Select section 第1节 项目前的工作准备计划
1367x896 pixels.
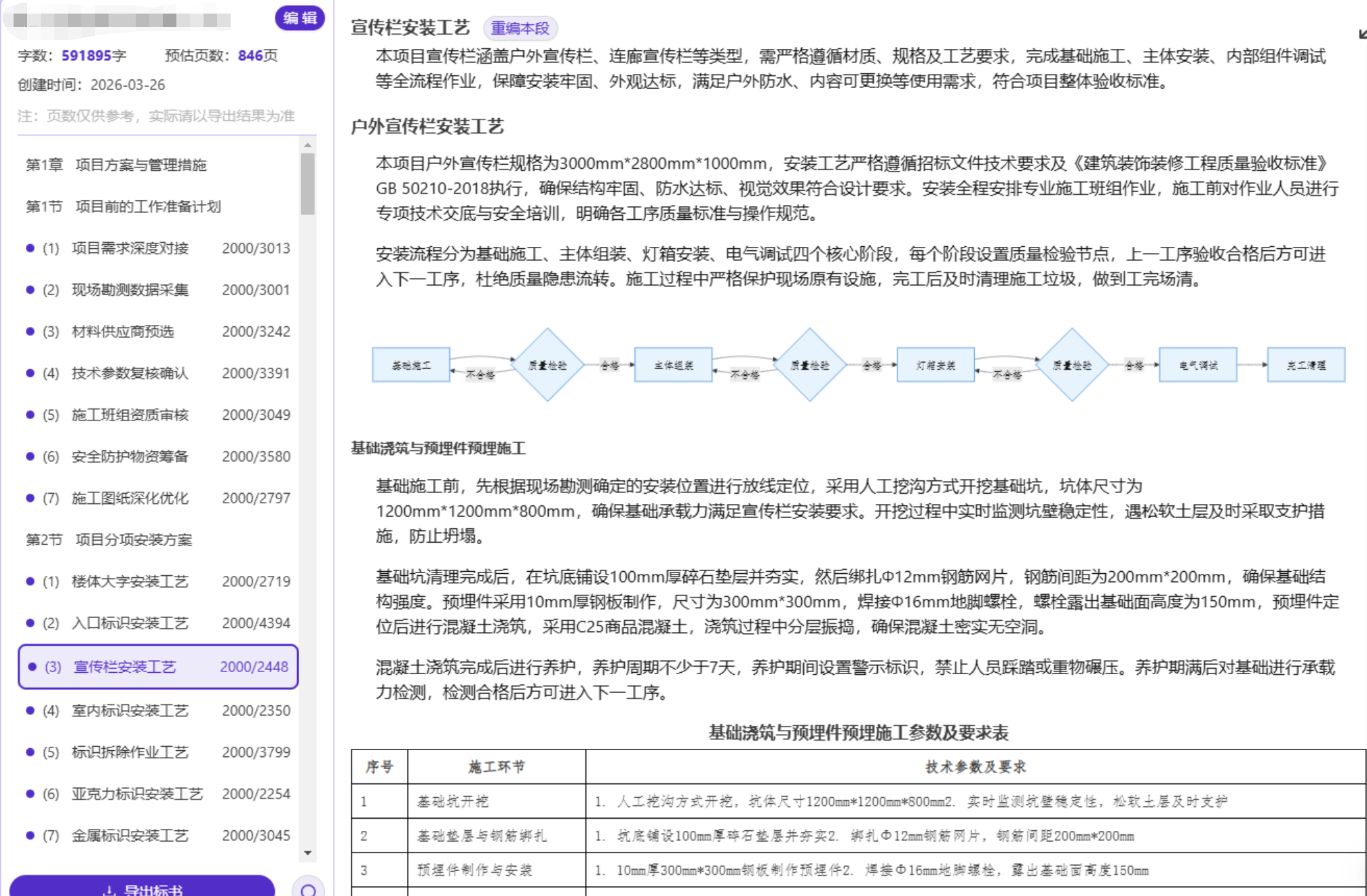(x=123, y=206)
